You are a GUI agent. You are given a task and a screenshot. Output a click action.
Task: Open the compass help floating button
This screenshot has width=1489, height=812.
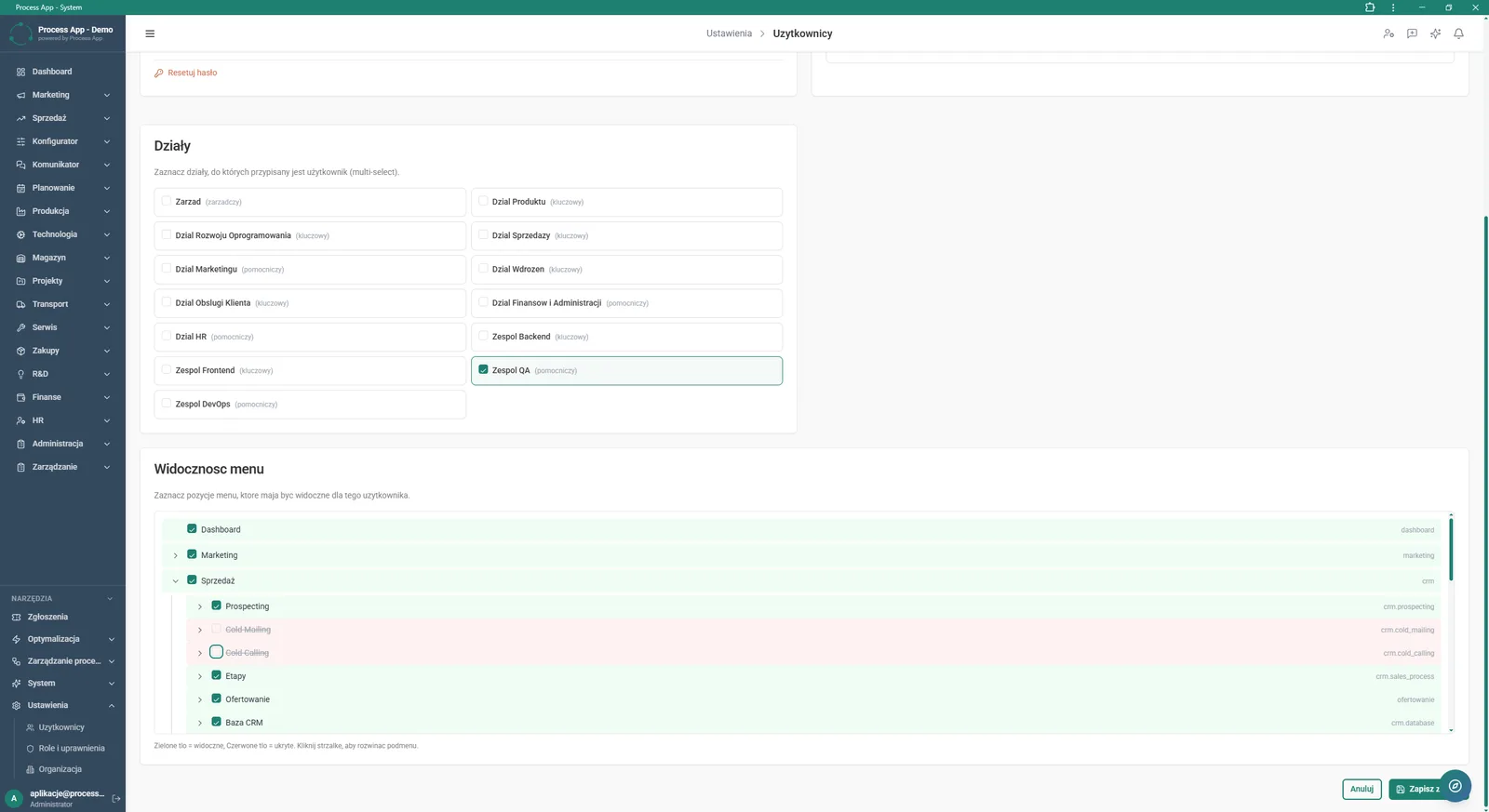(x=1455, y=786)
